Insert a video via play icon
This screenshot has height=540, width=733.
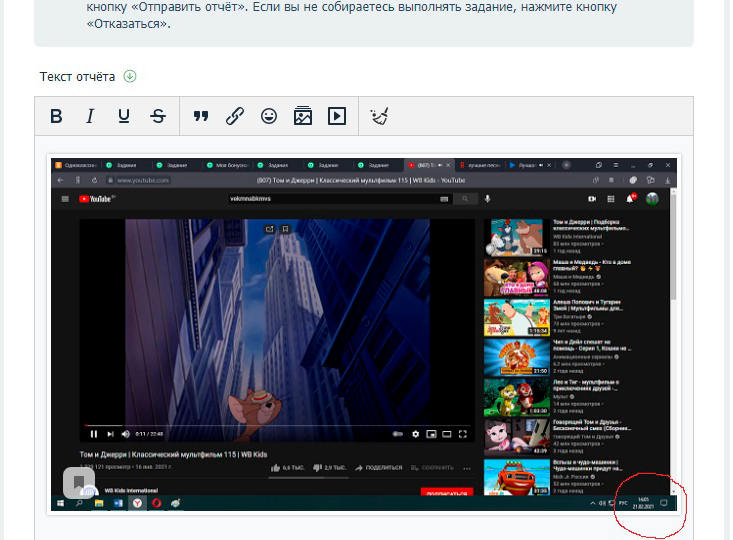click(337, 116)
